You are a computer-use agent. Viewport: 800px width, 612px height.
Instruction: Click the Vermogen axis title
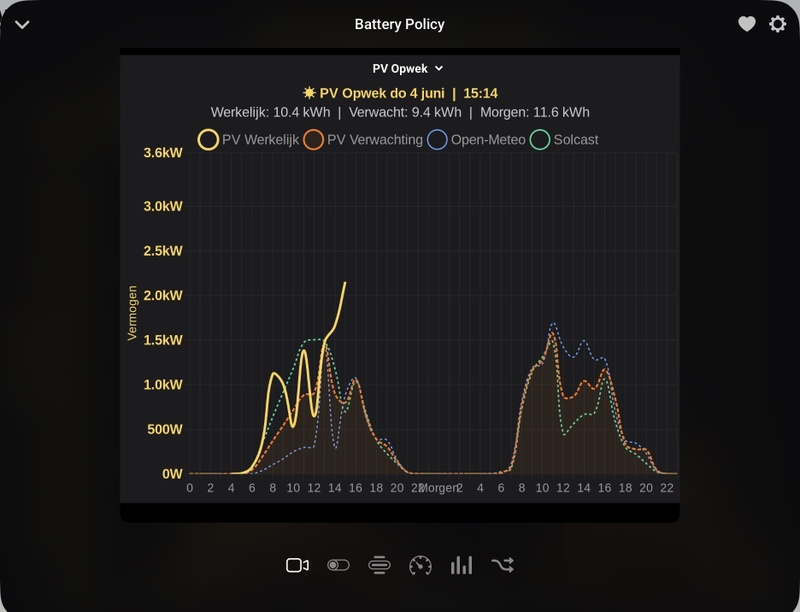point(132,313)
